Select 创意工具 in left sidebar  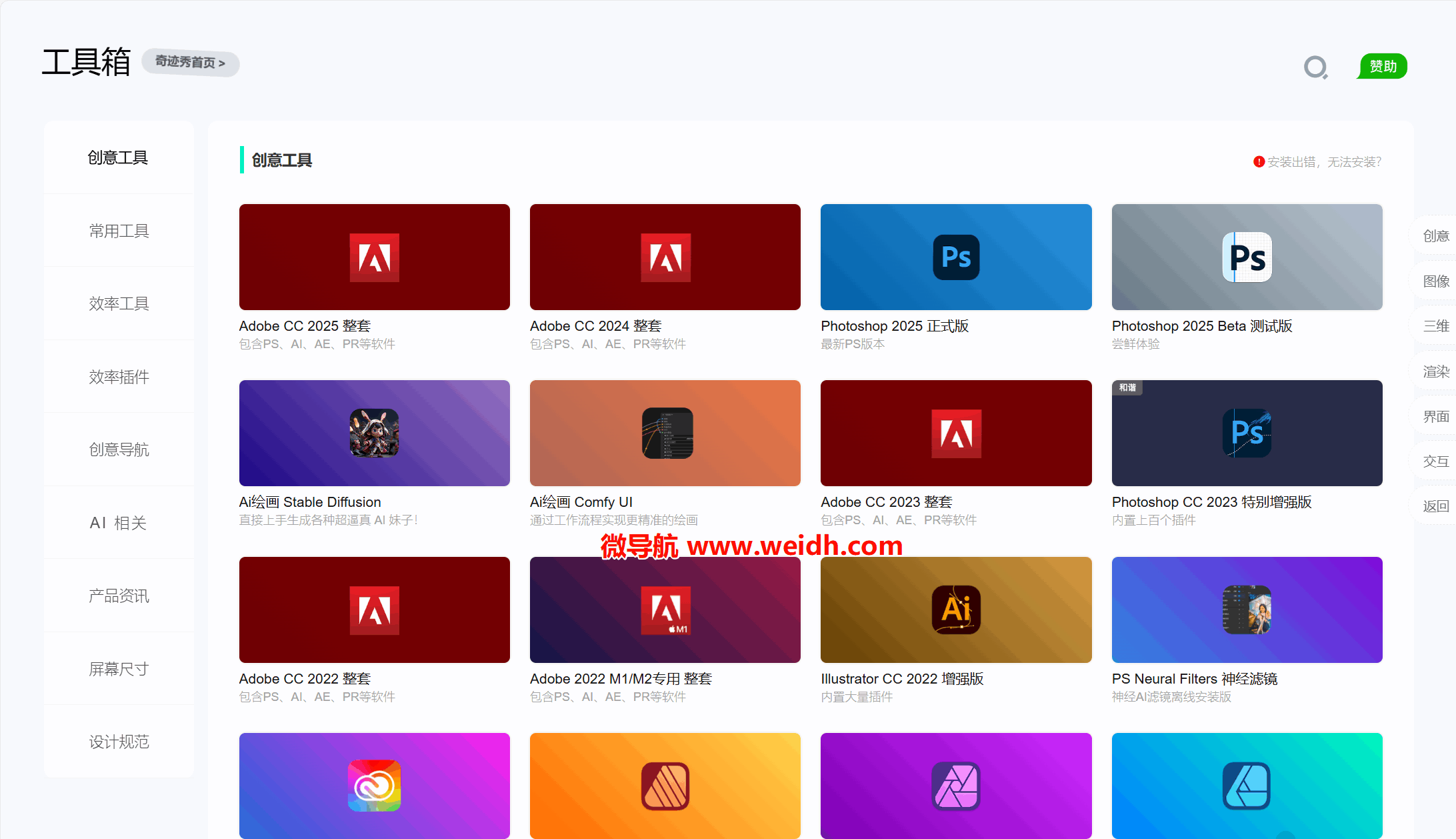point(118,157)
